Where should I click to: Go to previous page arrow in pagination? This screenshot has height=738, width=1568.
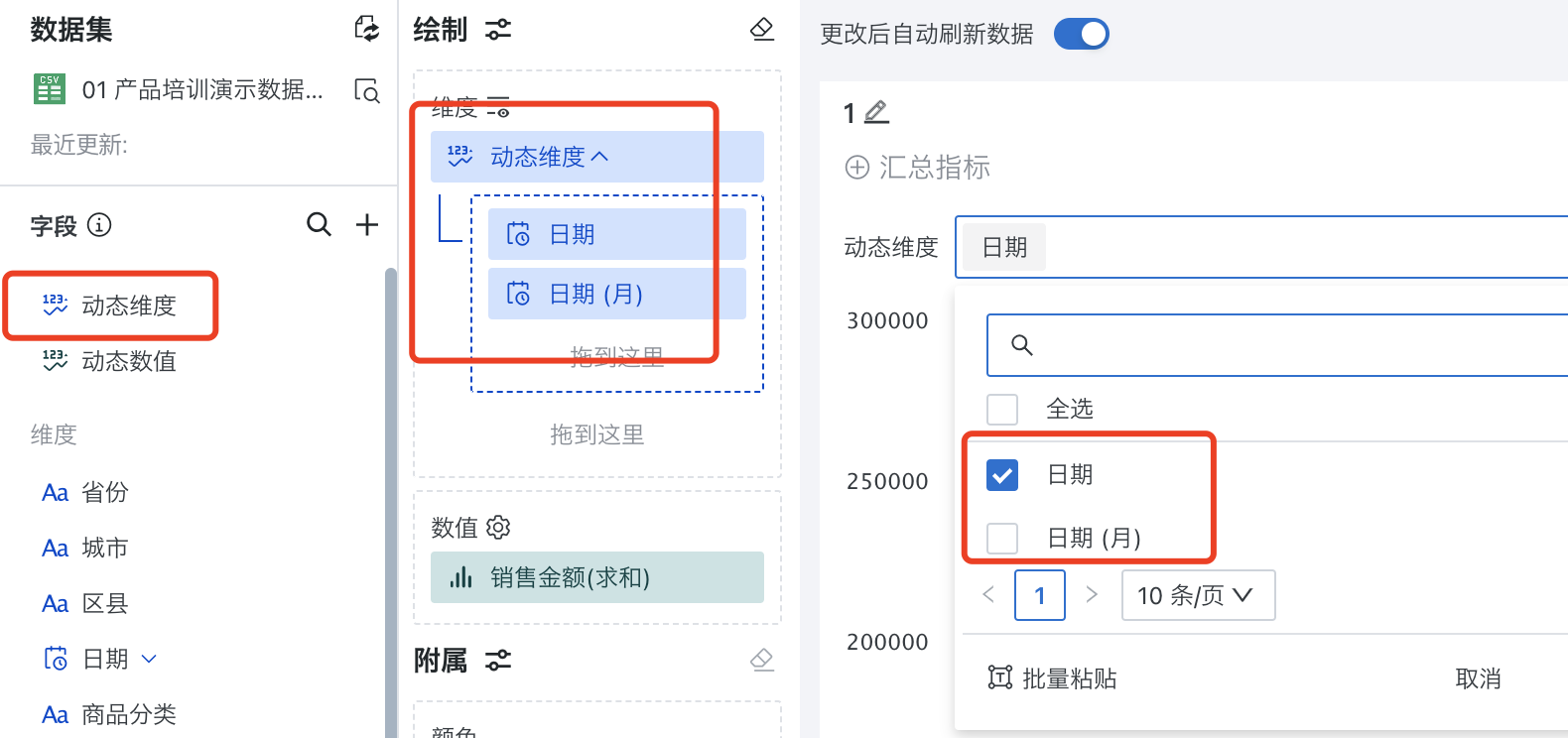[988, 594]
